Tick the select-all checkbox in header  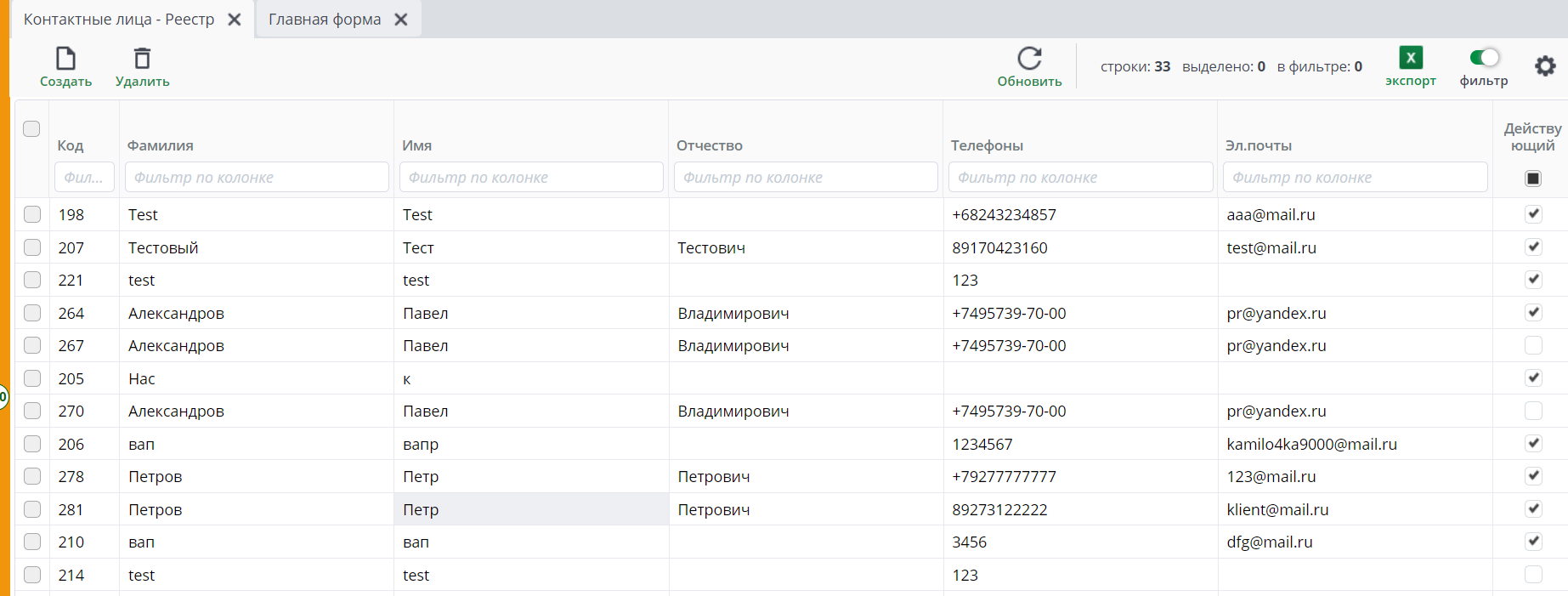[x=31, y=128]
